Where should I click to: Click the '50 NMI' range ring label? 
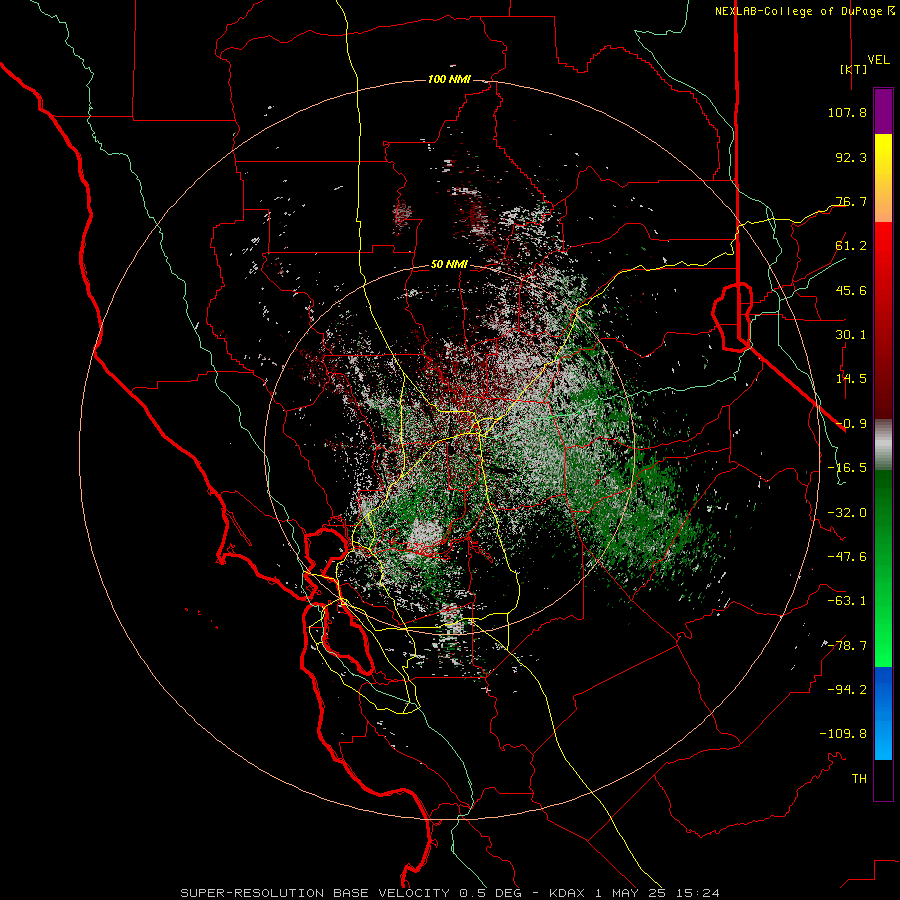[449, 265]
